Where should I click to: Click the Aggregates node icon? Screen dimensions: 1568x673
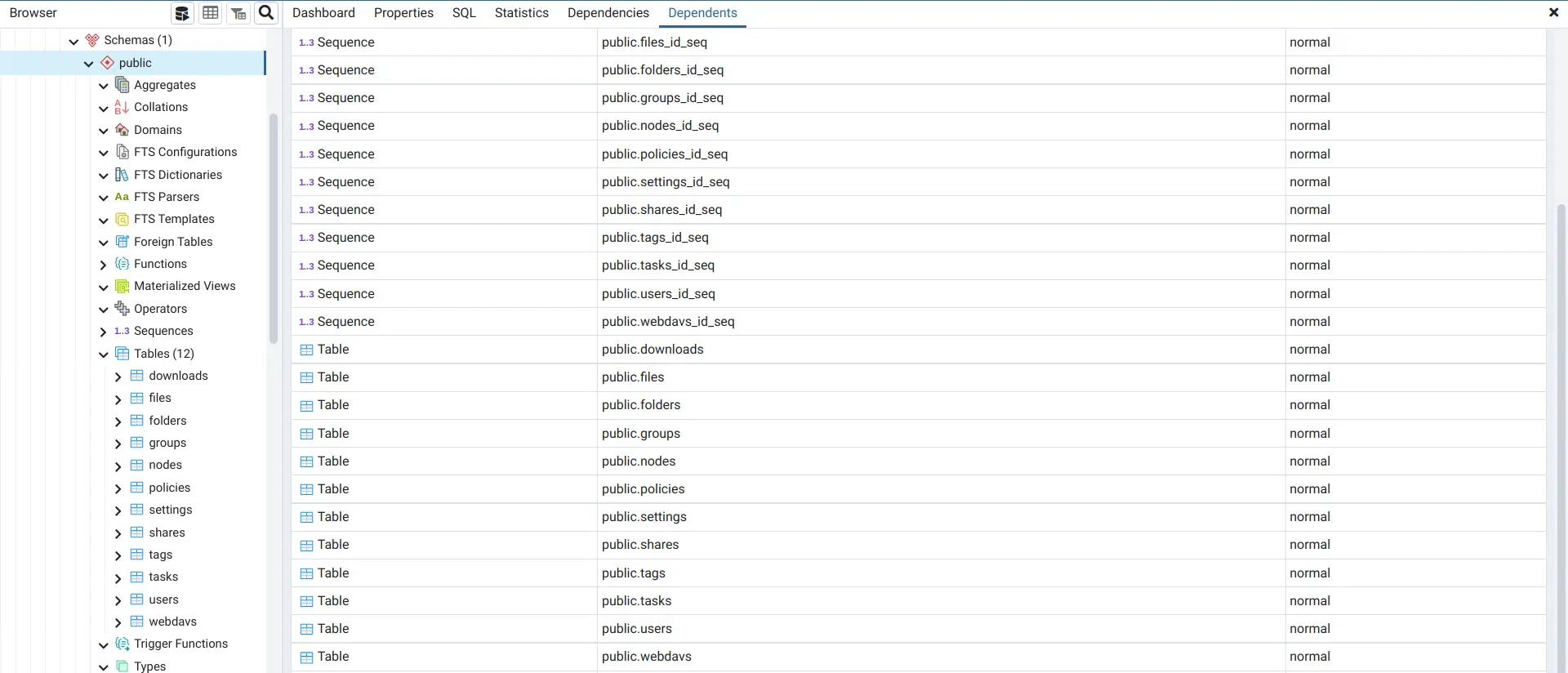click(122, 85)
